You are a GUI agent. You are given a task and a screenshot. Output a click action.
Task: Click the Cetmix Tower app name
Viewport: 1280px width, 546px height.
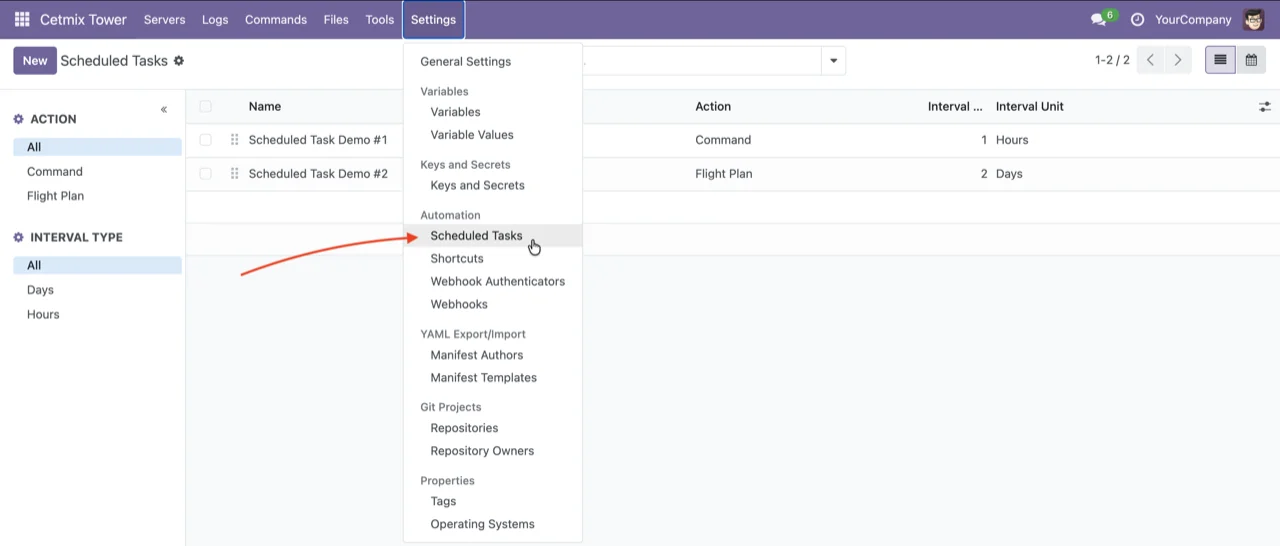tap(83, 19)
